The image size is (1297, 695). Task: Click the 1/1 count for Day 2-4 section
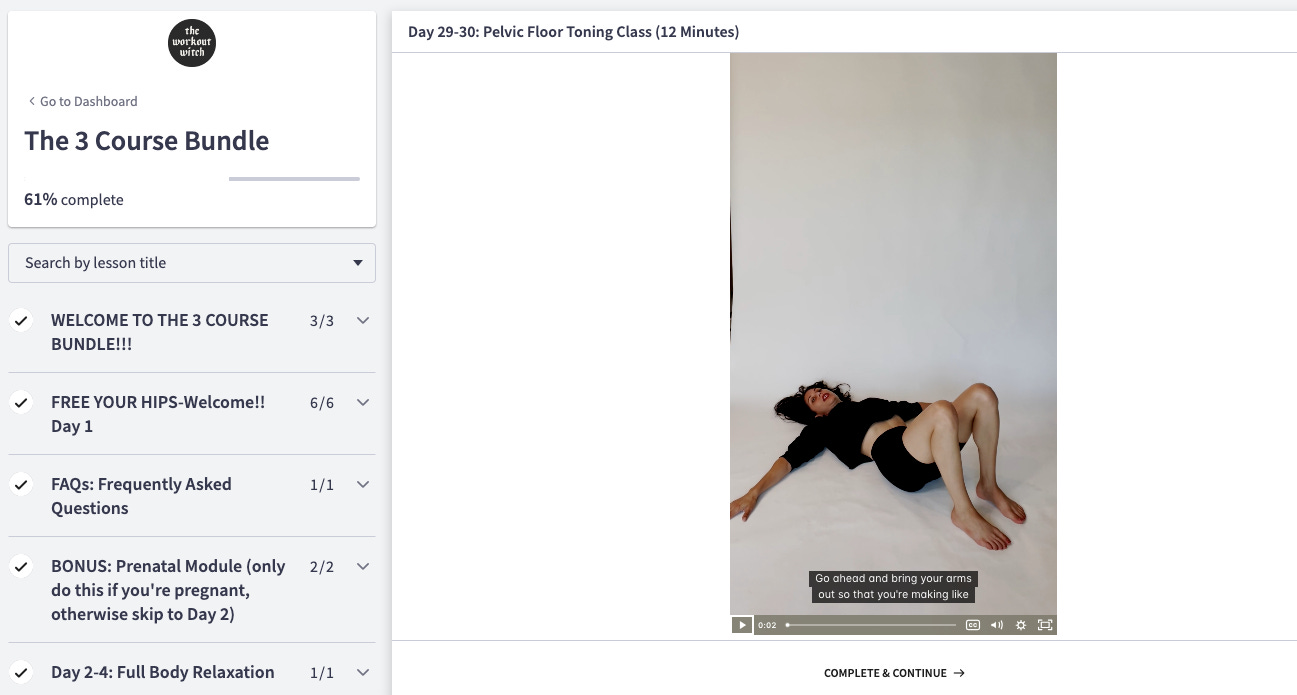pyautogui.click(x=322, y=673)
